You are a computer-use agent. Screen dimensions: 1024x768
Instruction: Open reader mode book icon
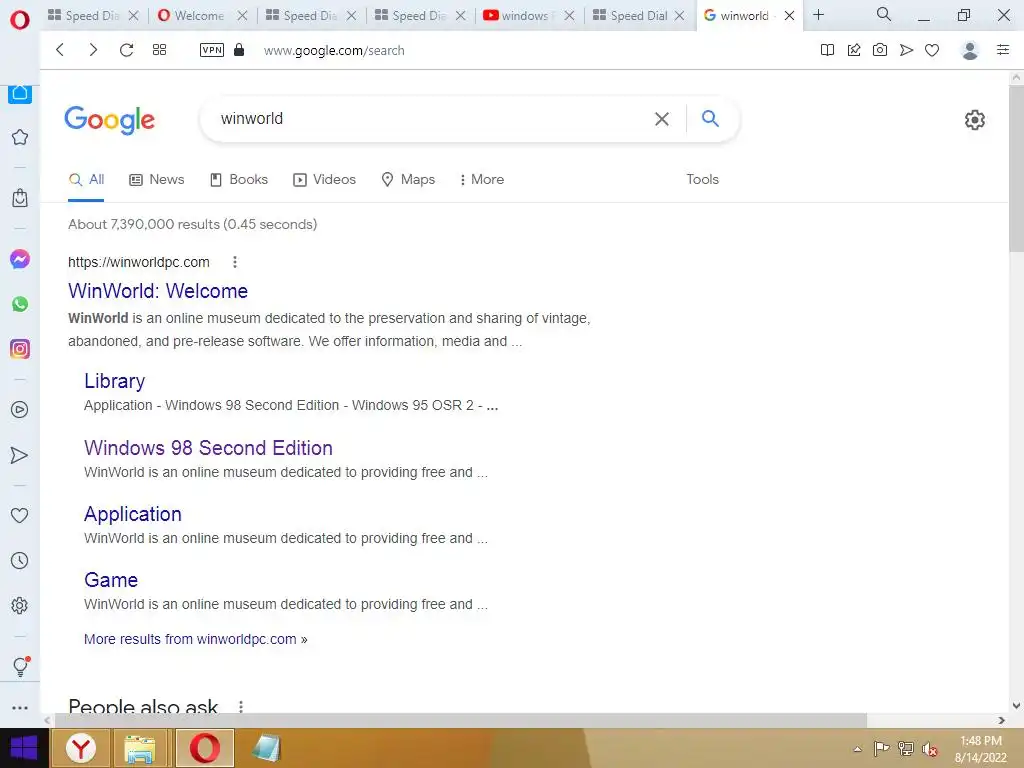point(827,50)
